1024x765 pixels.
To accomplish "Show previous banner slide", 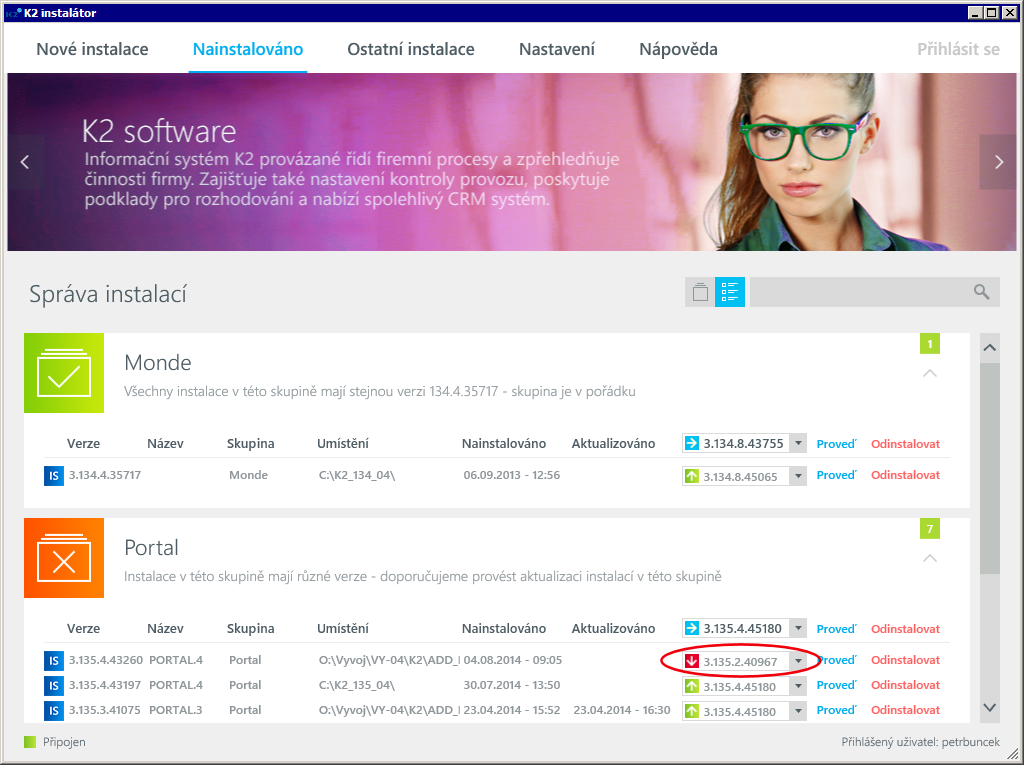I will [25, 162].
